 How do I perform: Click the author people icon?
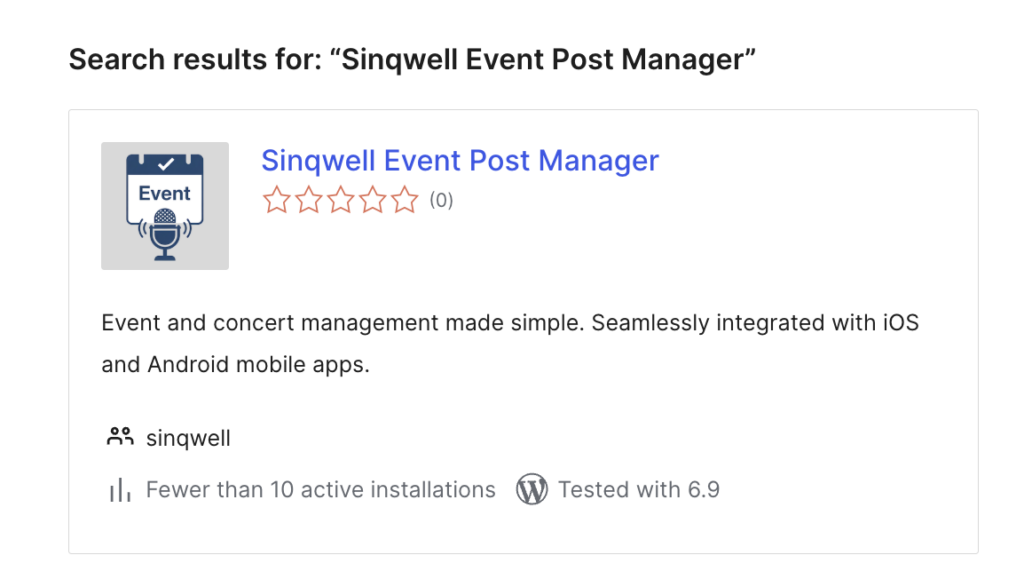(x=119, y=437)
